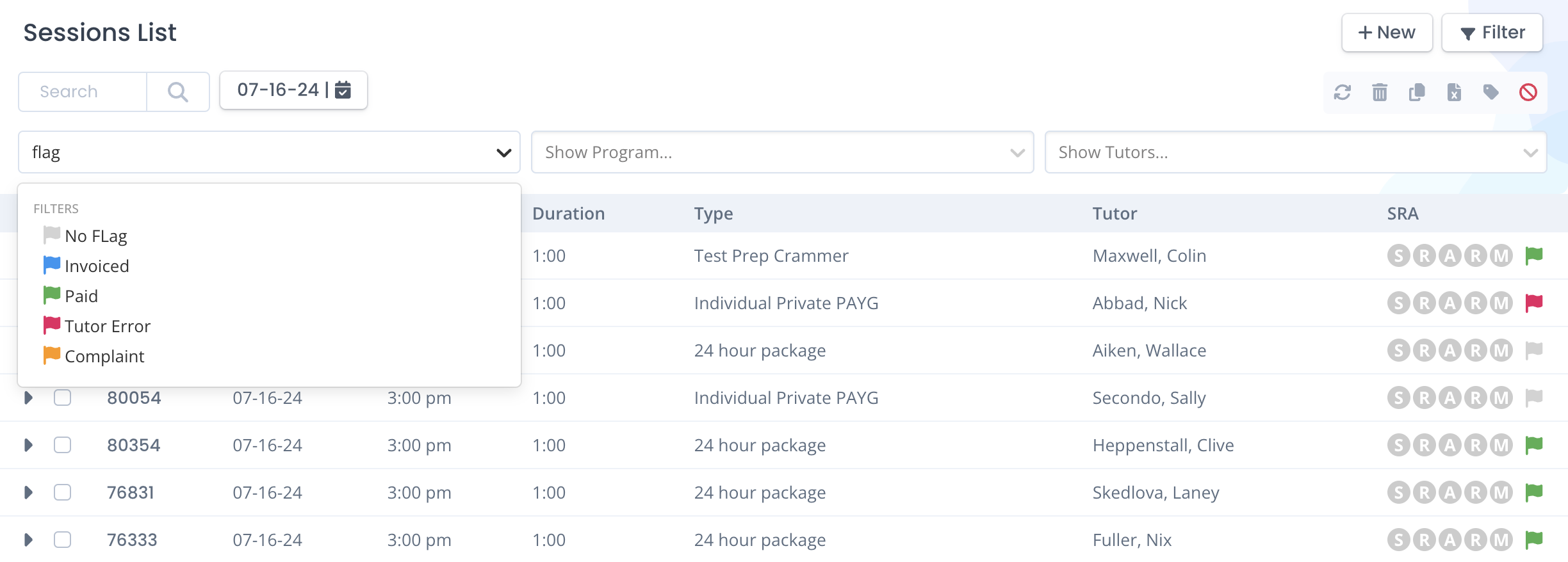The image size is (1568, 562).
Task: Click tutor name Abbad, Nick
Action: pyautogui.click(x=1139, y=303)
